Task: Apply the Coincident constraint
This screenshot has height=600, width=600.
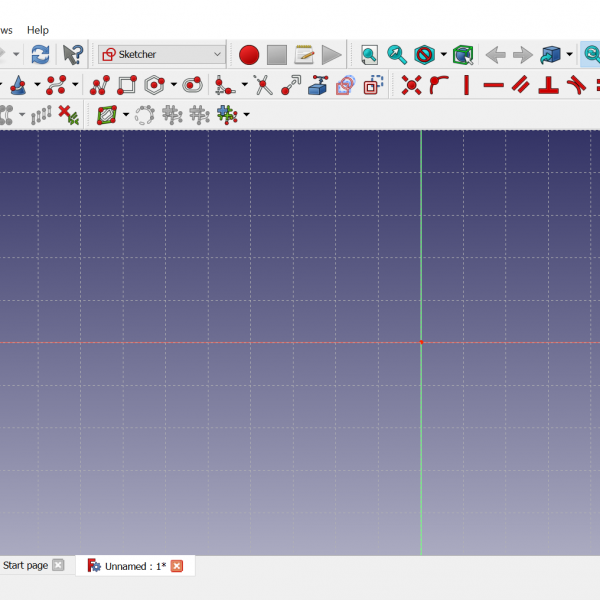Action: (411, 86)
